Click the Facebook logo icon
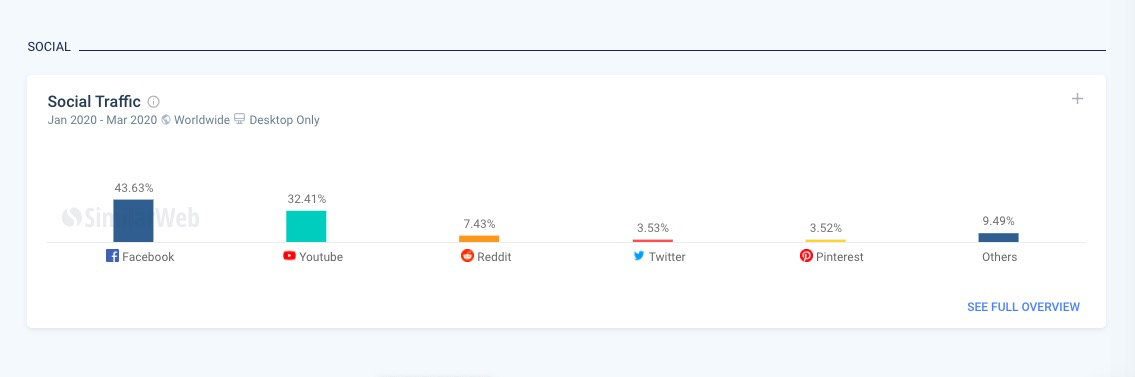 pos(112,255)
